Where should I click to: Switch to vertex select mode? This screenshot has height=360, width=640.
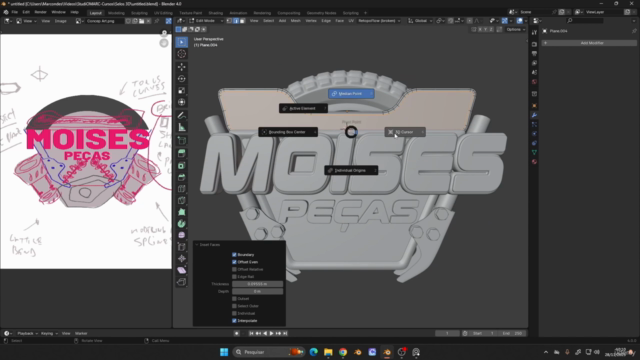pos(229,20)
